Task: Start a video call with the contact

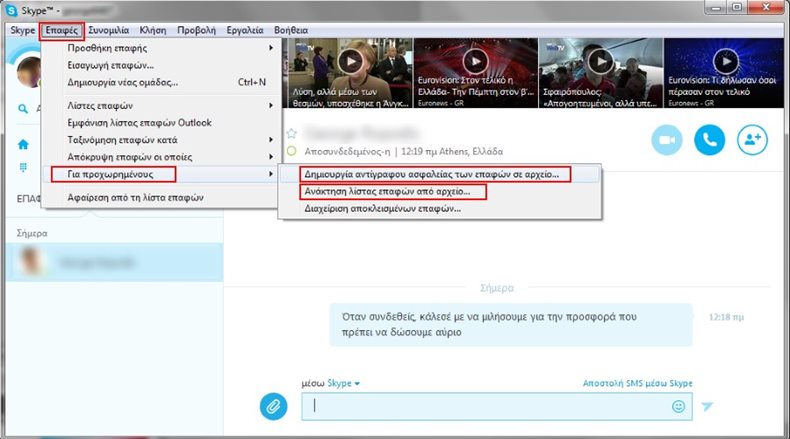Action: tap(667, 140)
